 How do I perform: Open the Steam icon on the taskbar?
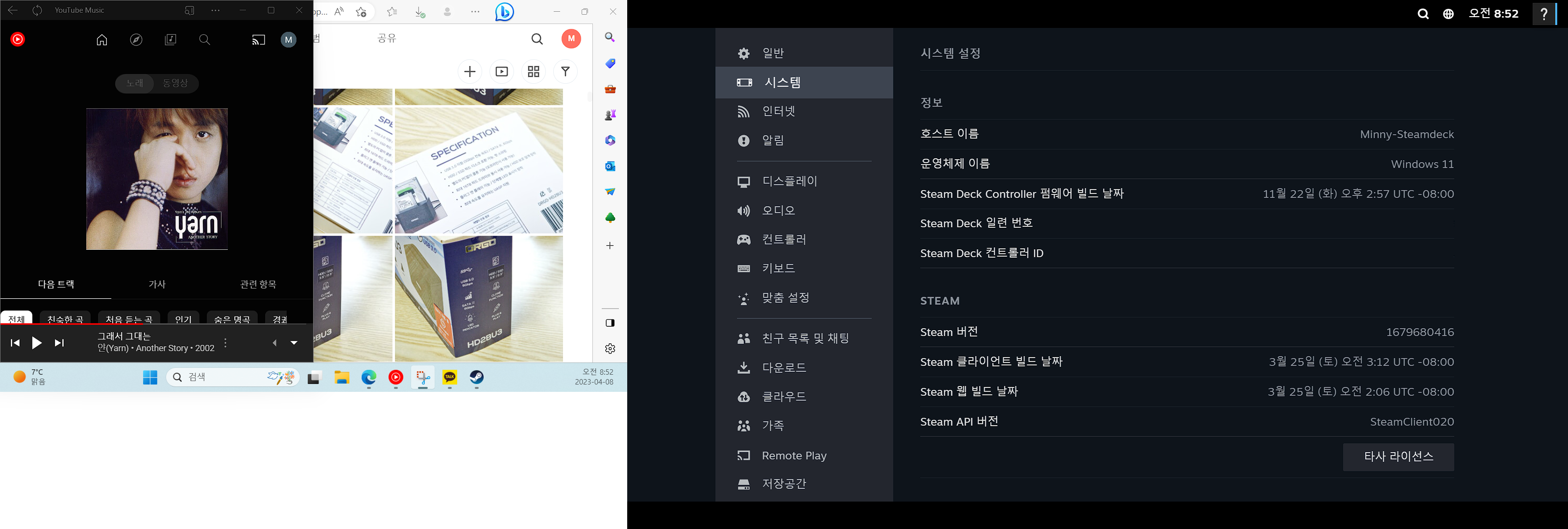tap(477, 378)
